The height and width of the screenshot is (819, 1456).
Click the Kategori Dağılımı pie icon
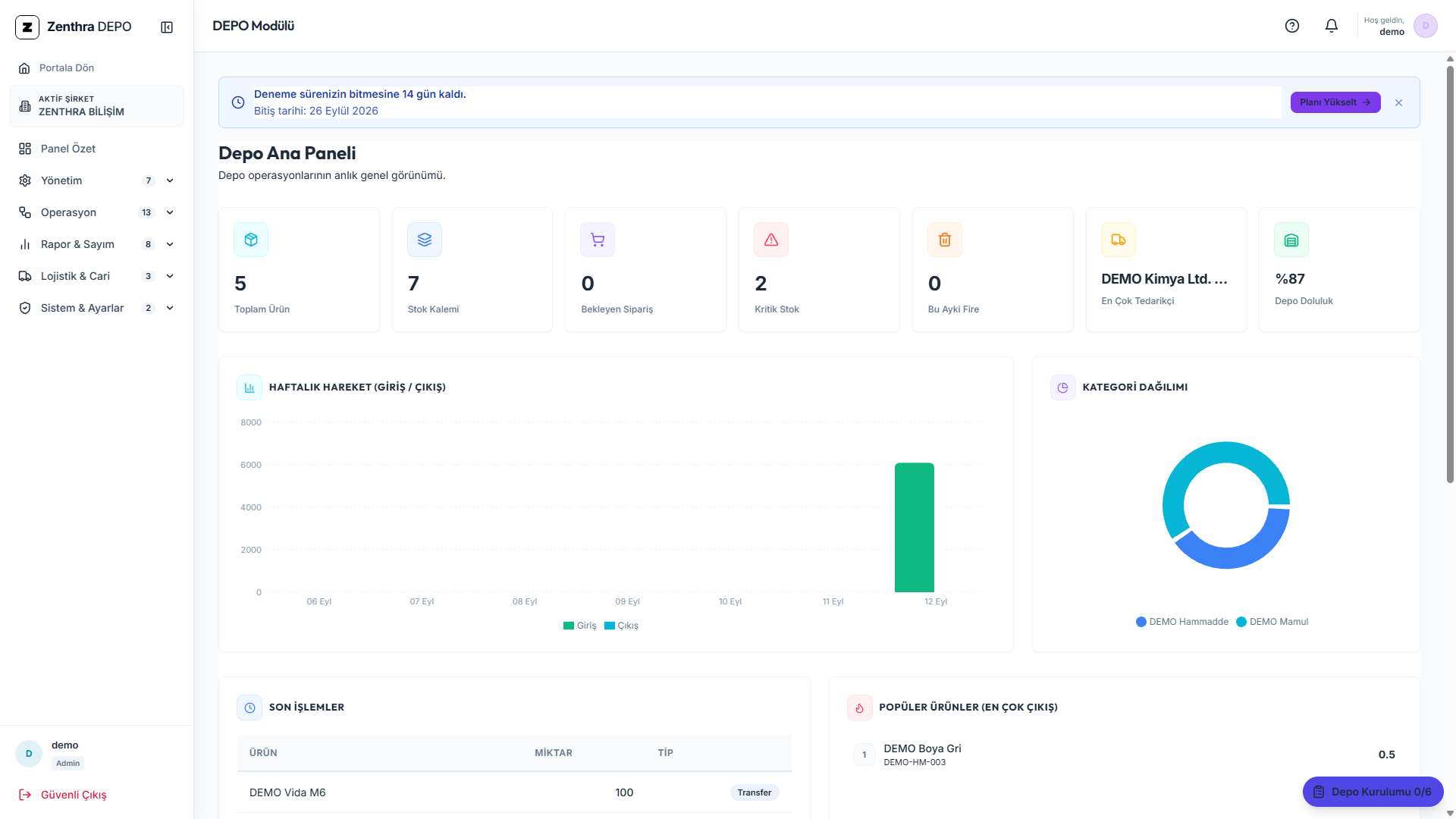(1063, 388)
